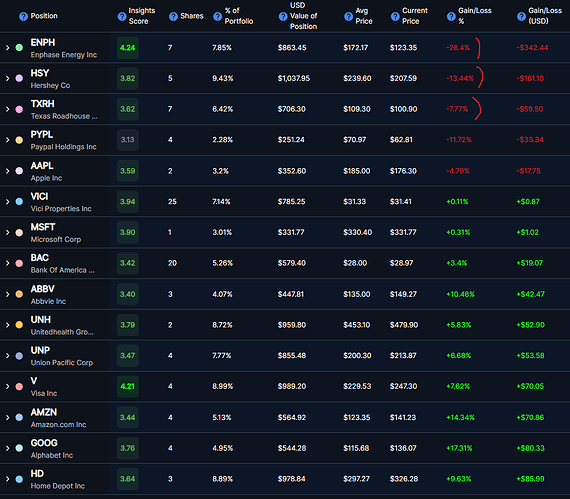
Task: Click PYPL loss percentage -11.72%
Action: click(x=459, y=140)
